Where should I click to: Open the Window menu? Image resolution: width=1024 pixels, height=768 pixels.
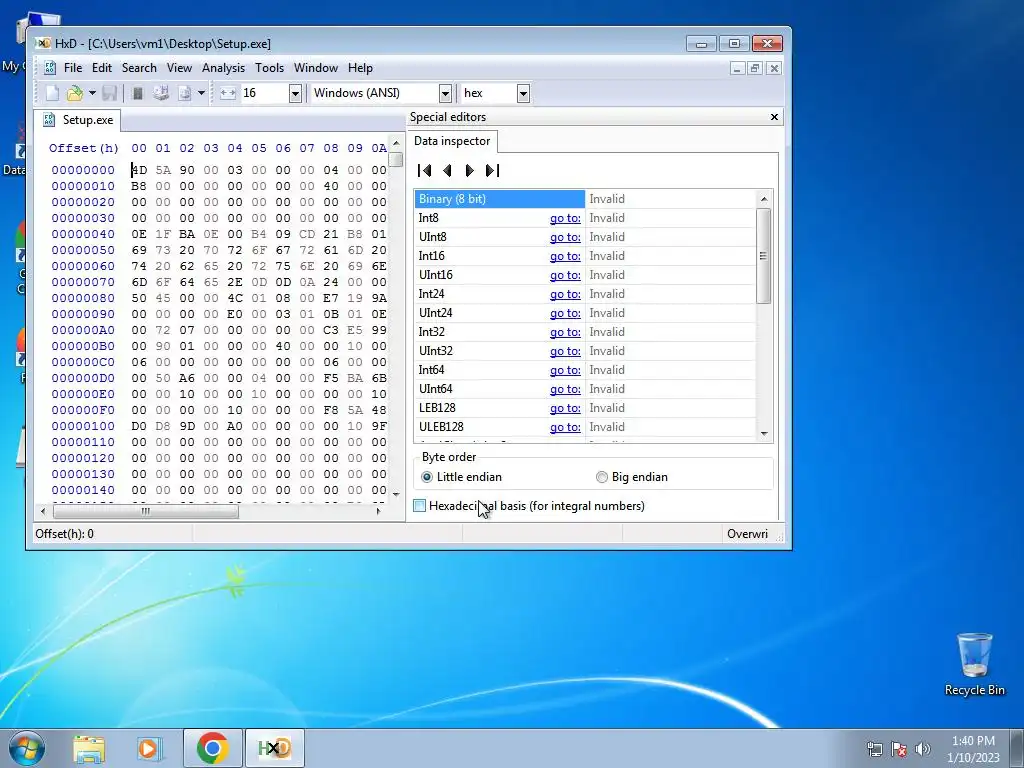pos(315,68)
